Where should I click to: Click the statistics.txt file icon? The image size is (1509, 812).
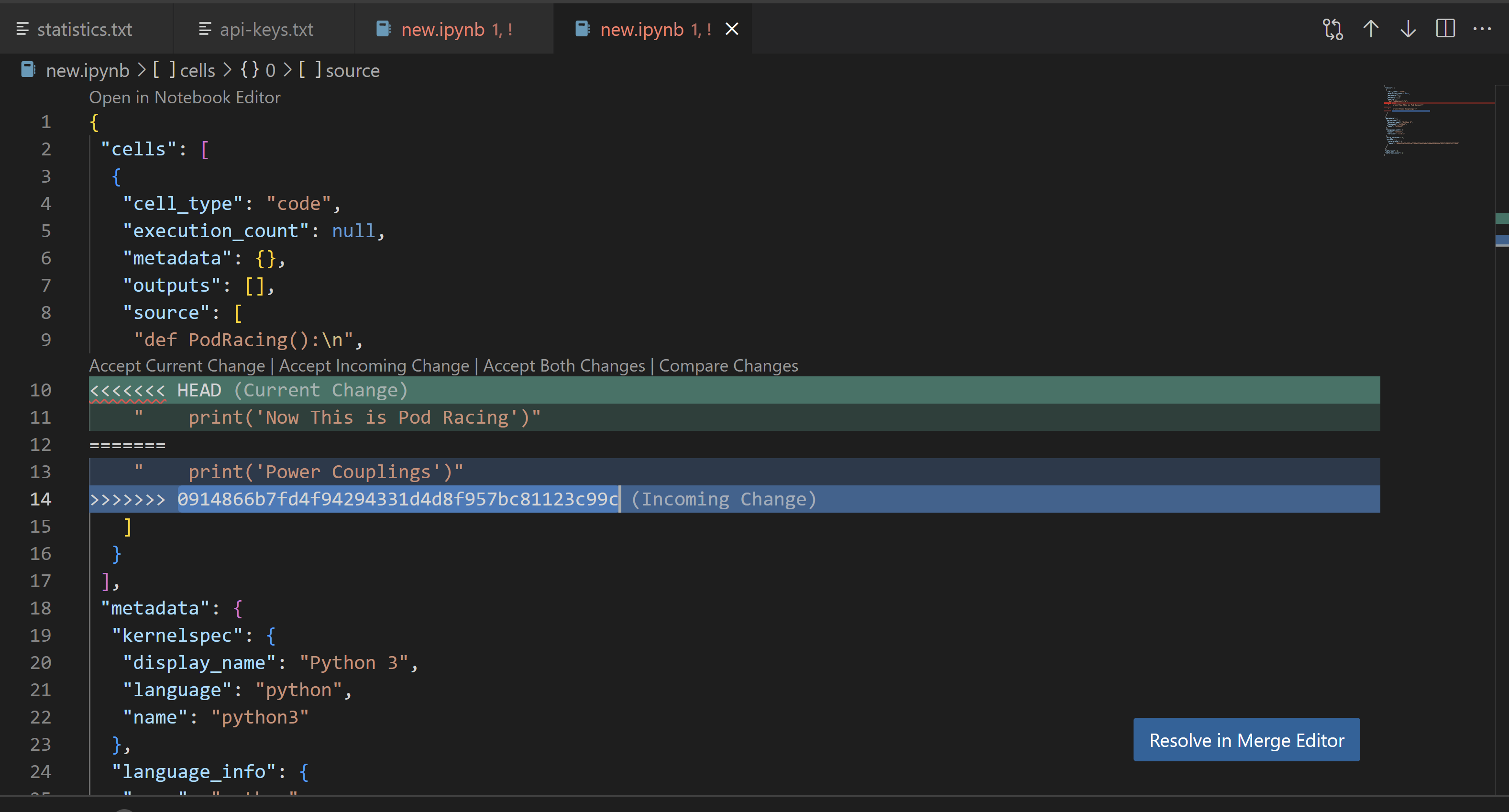tap(22, 29)
